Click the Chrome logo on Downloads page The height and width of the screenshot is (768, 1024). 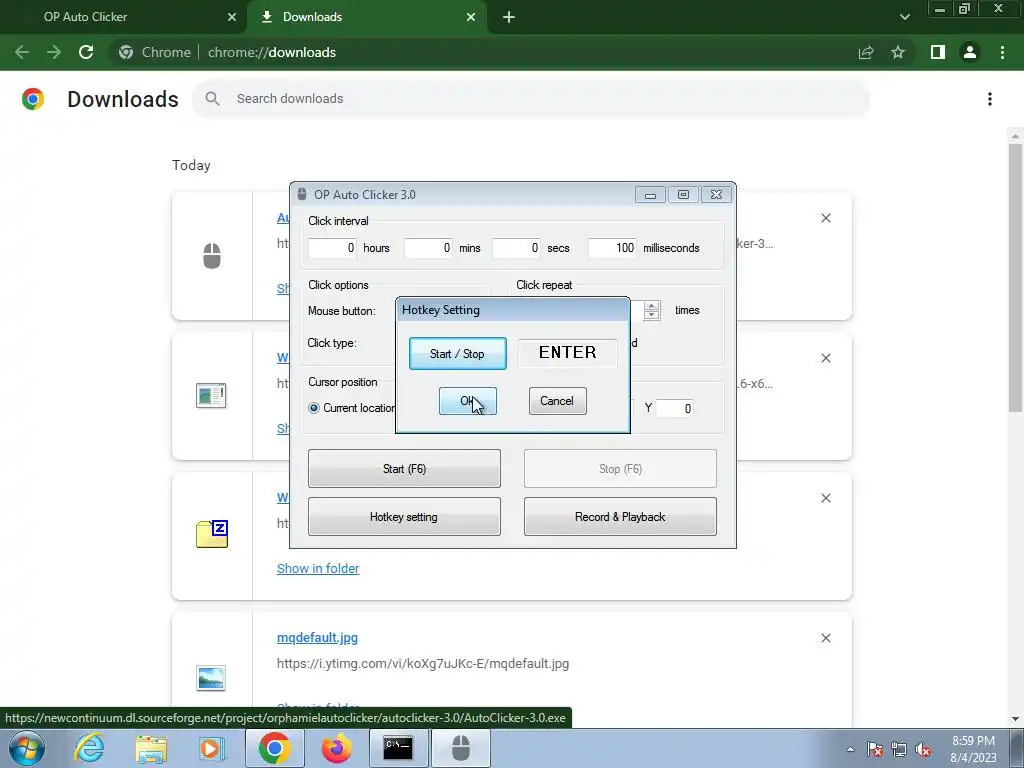point(33,99)
